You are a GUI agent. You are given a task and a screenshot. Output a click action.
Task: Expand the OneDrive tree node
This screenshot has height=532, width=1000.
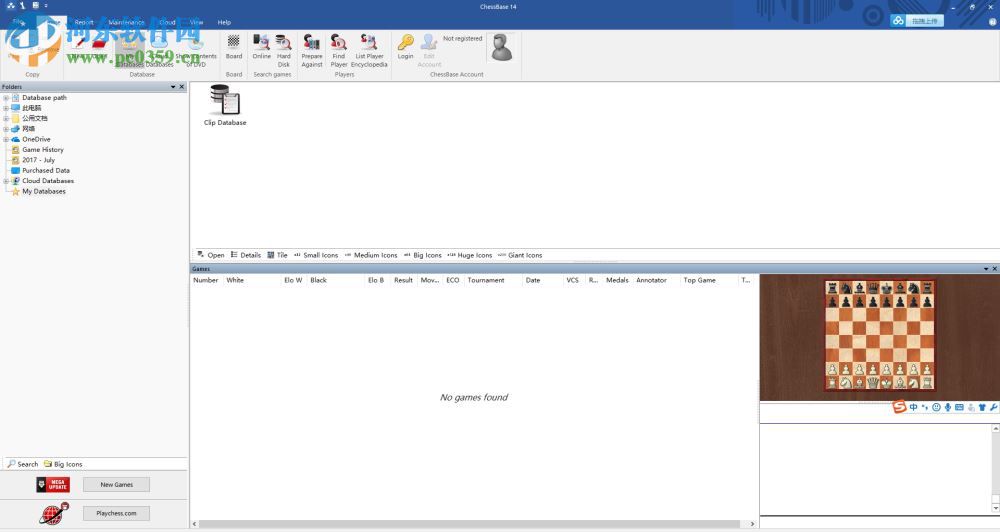[6, 139]
